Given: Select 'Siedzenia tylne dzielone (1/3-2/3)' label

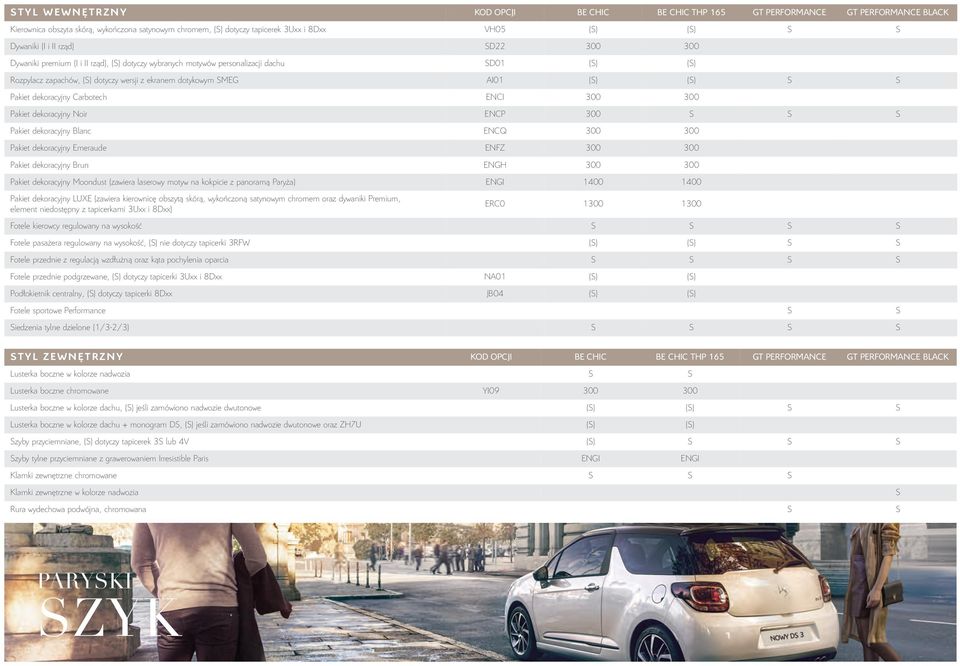Looking at the screenshot, I should [69, 327].
